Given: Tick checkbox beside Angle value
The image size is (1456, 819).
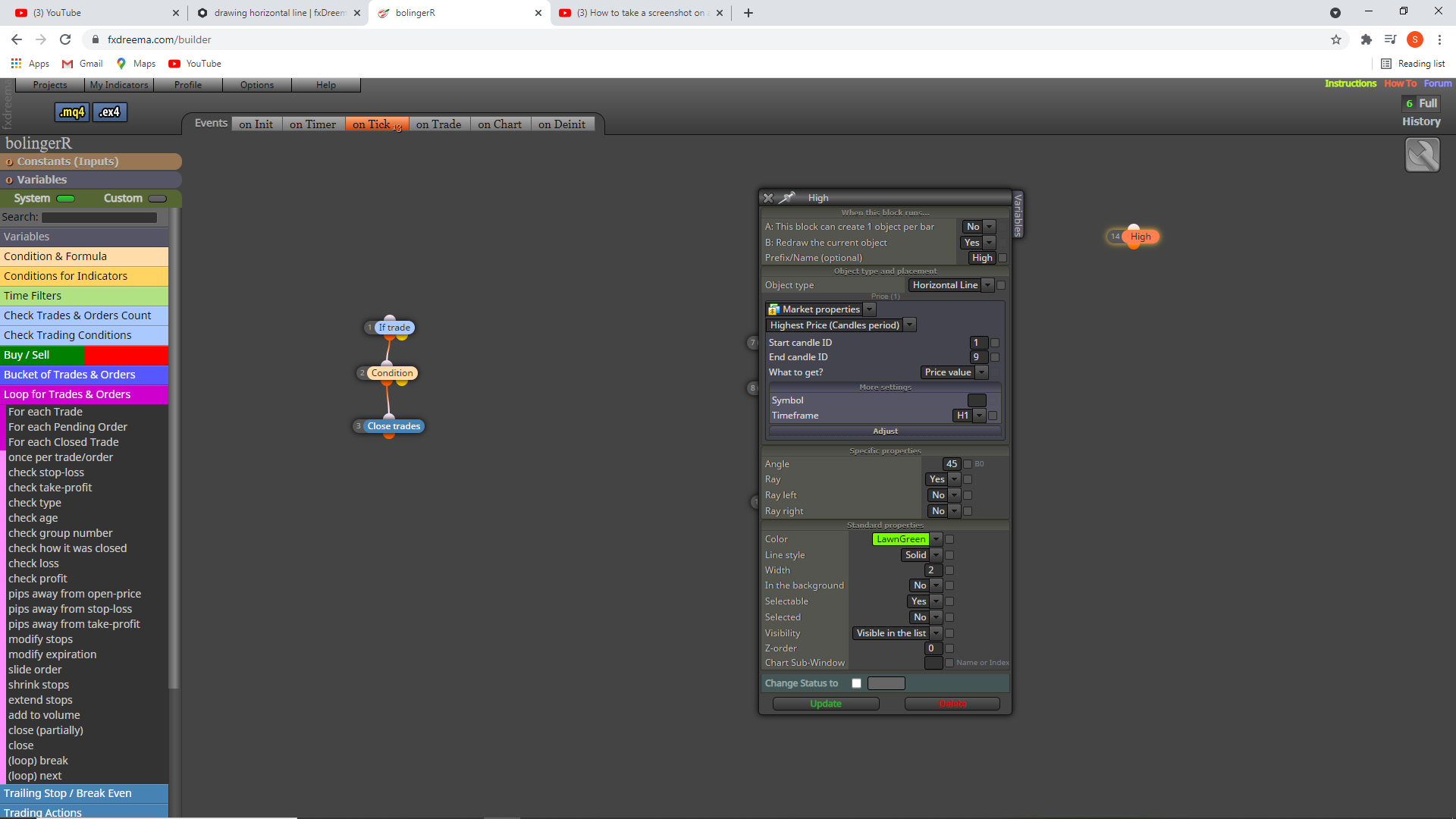Looking at the screenshot, I should pos(968,464).
